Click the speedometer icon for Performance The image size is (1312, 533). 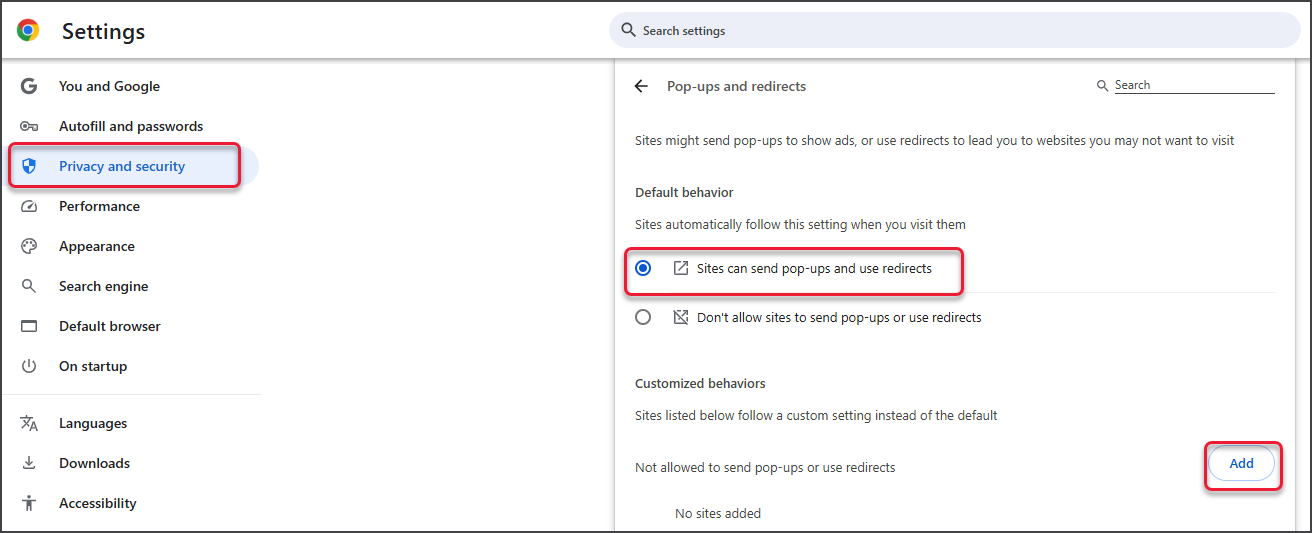click(29, 207)
